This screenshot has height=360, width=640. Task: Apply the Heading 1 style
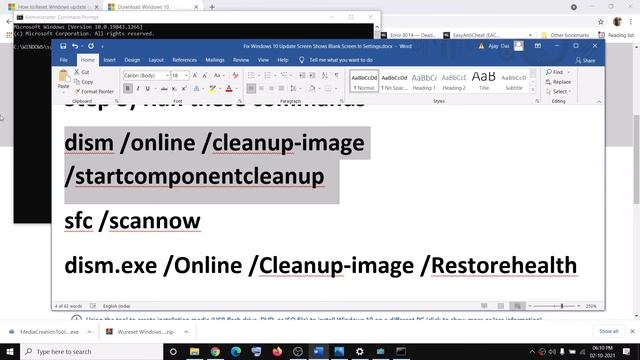point(424,81)
